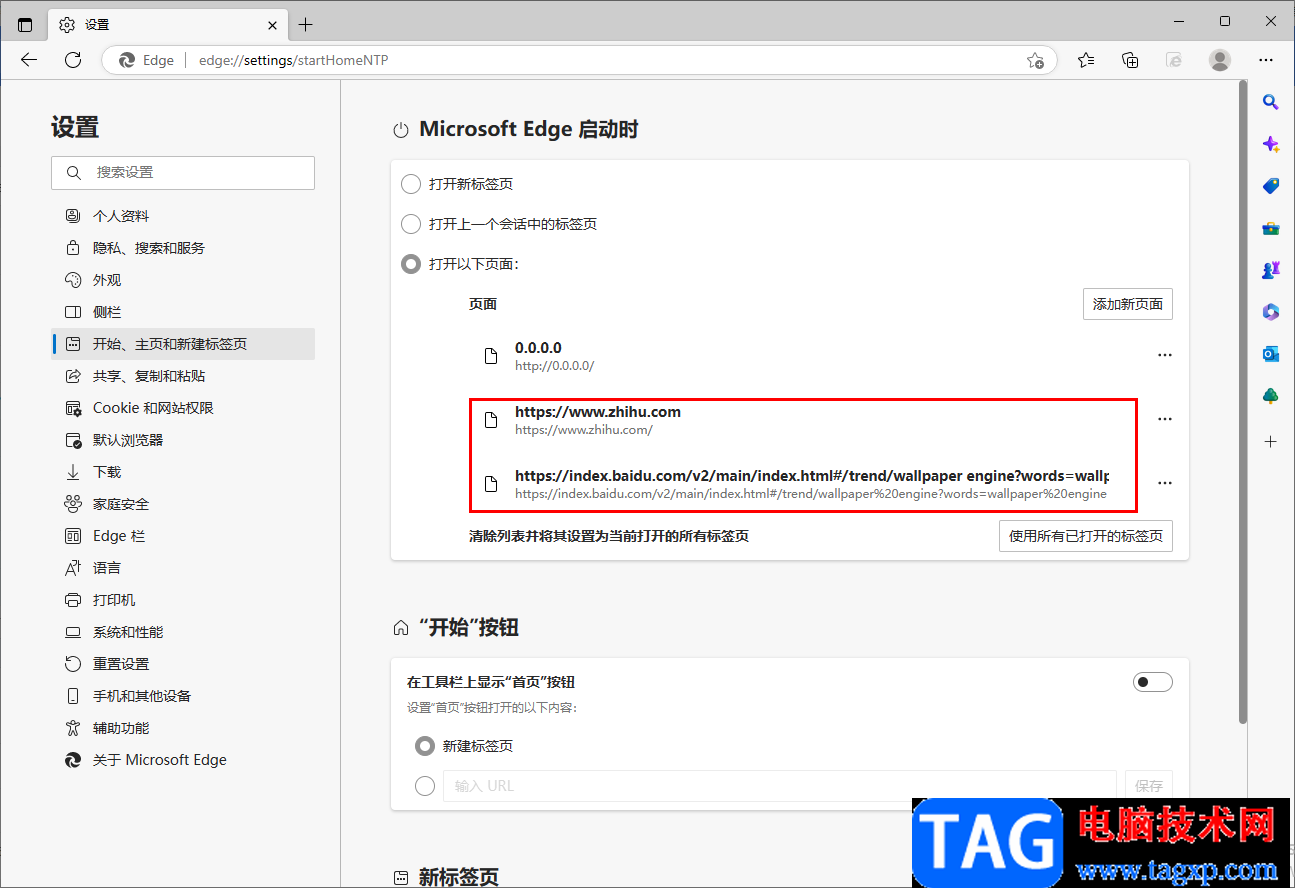Image resolution: width=1295 pixels, height=888 pixels.
Task: Open more options for index.baidu.com page
Action: click(x=1164, y=483)
